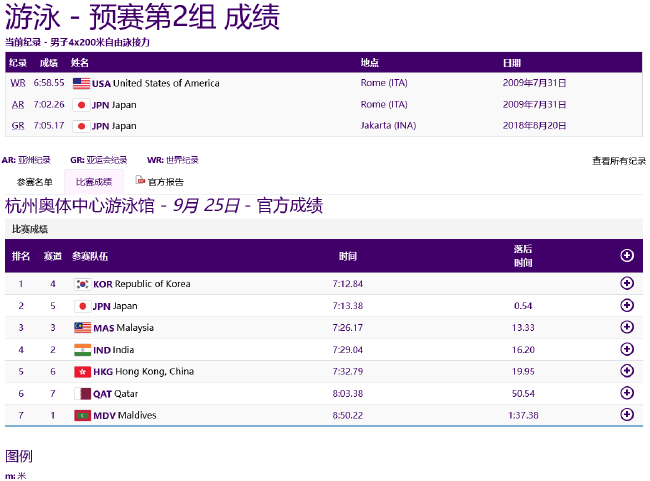Click the GR record abbreviation link

[18, 126]
